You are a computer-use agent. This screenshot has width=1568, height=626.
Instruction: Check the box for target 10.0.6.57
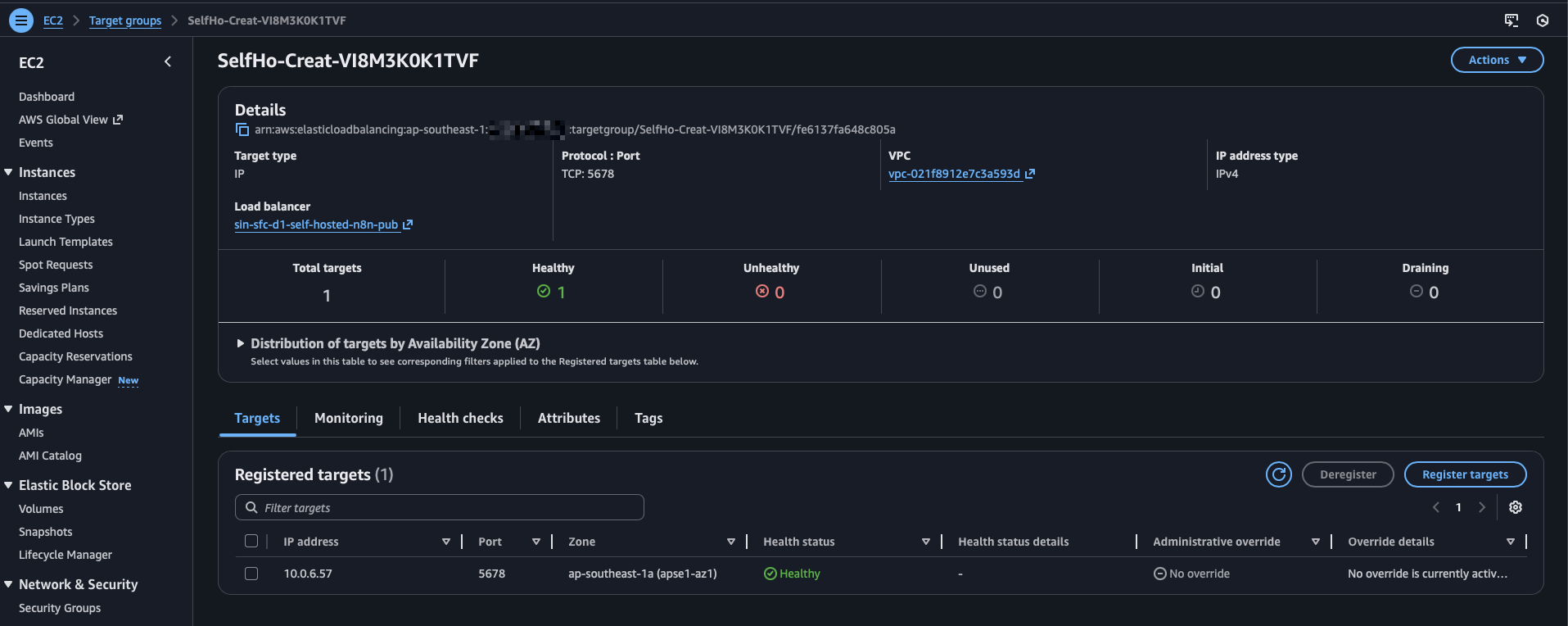click(251, 574)
